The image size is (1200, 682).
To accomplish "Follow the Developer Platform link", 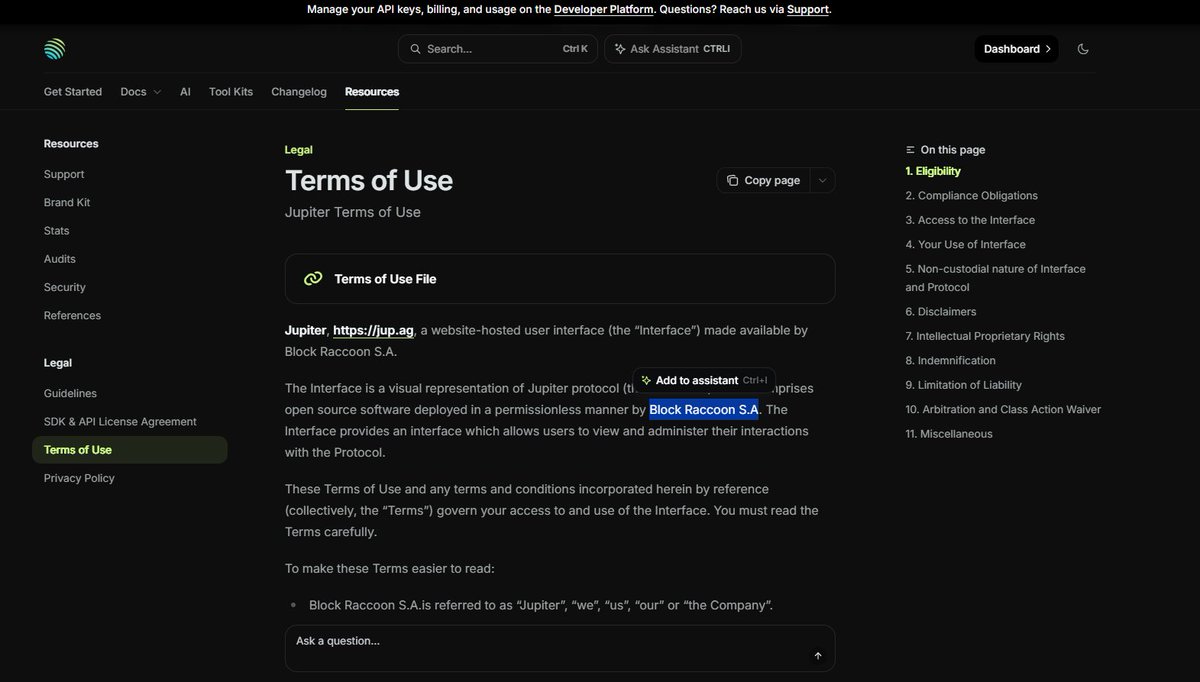I will tap(604, 10).
